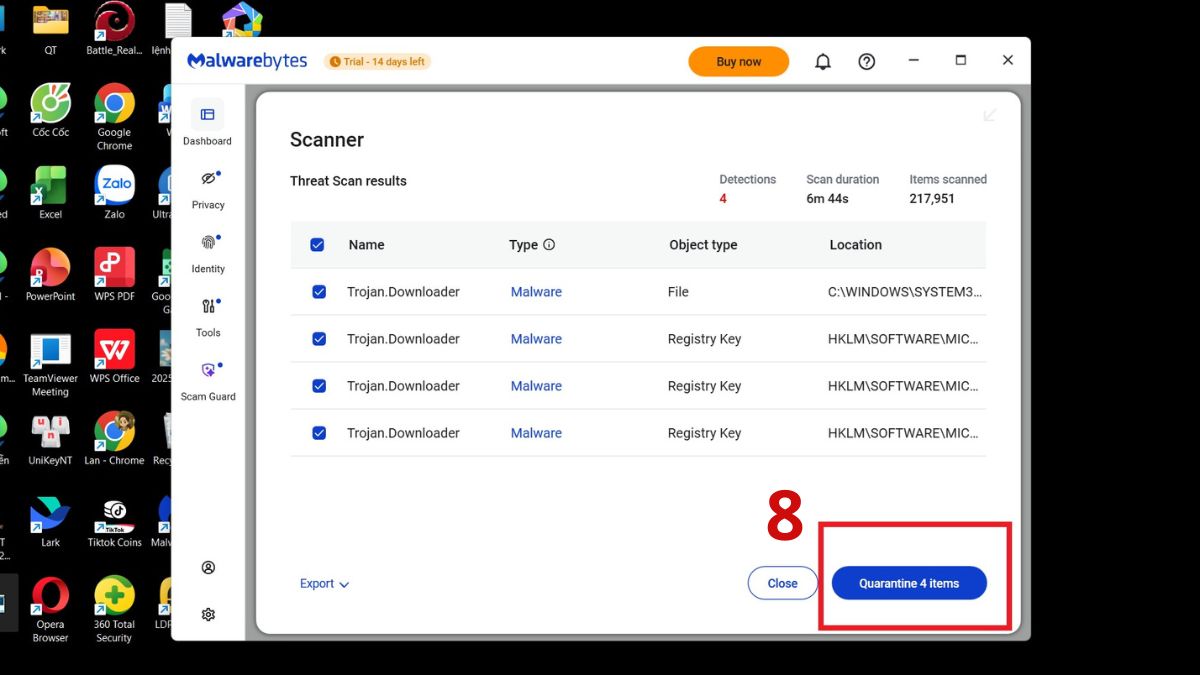The height and width of the screenshot is (675, 1200).
Task: Toggle the select-all checkbox in header
Action: point(317,245)
